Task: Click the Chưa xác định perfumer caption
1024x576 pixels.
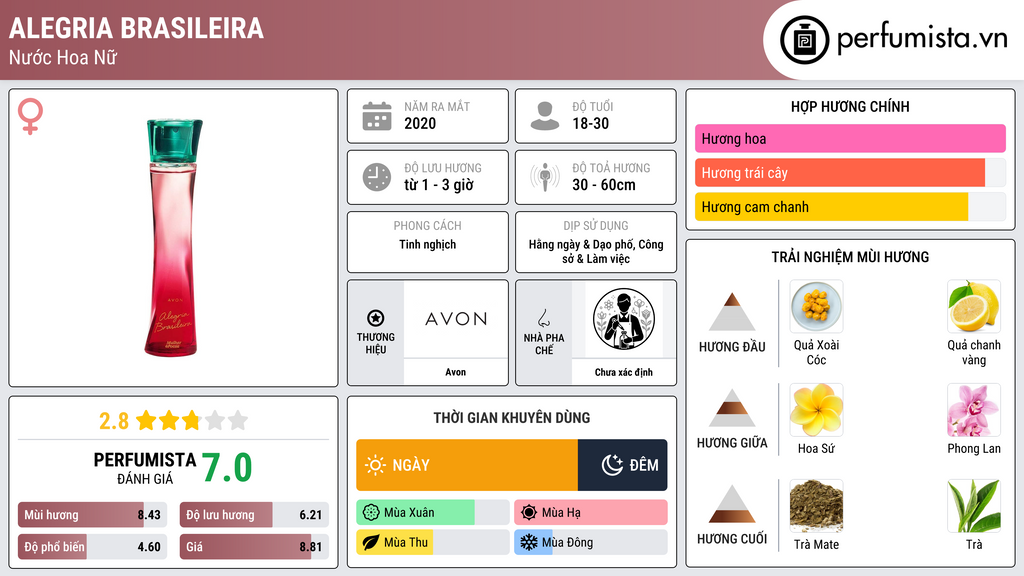Action: 624,372
